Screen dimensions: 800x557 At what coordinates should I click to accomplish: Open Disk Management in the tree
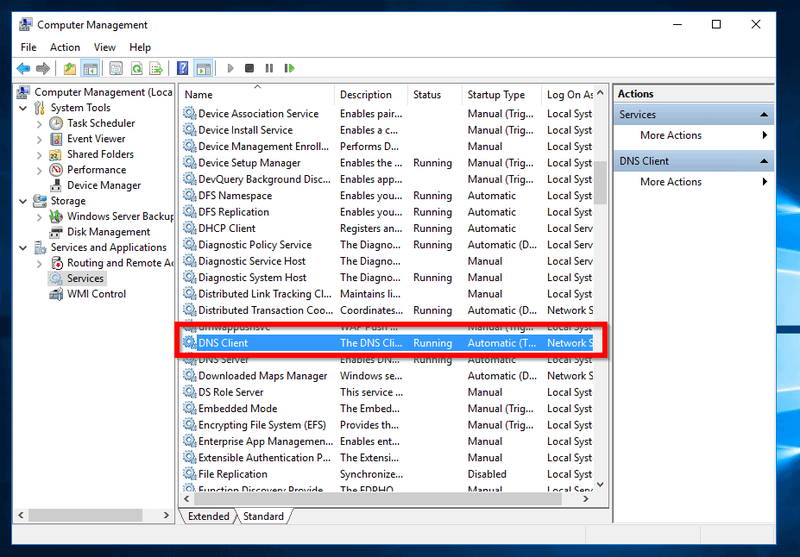(x=109, y=232)
